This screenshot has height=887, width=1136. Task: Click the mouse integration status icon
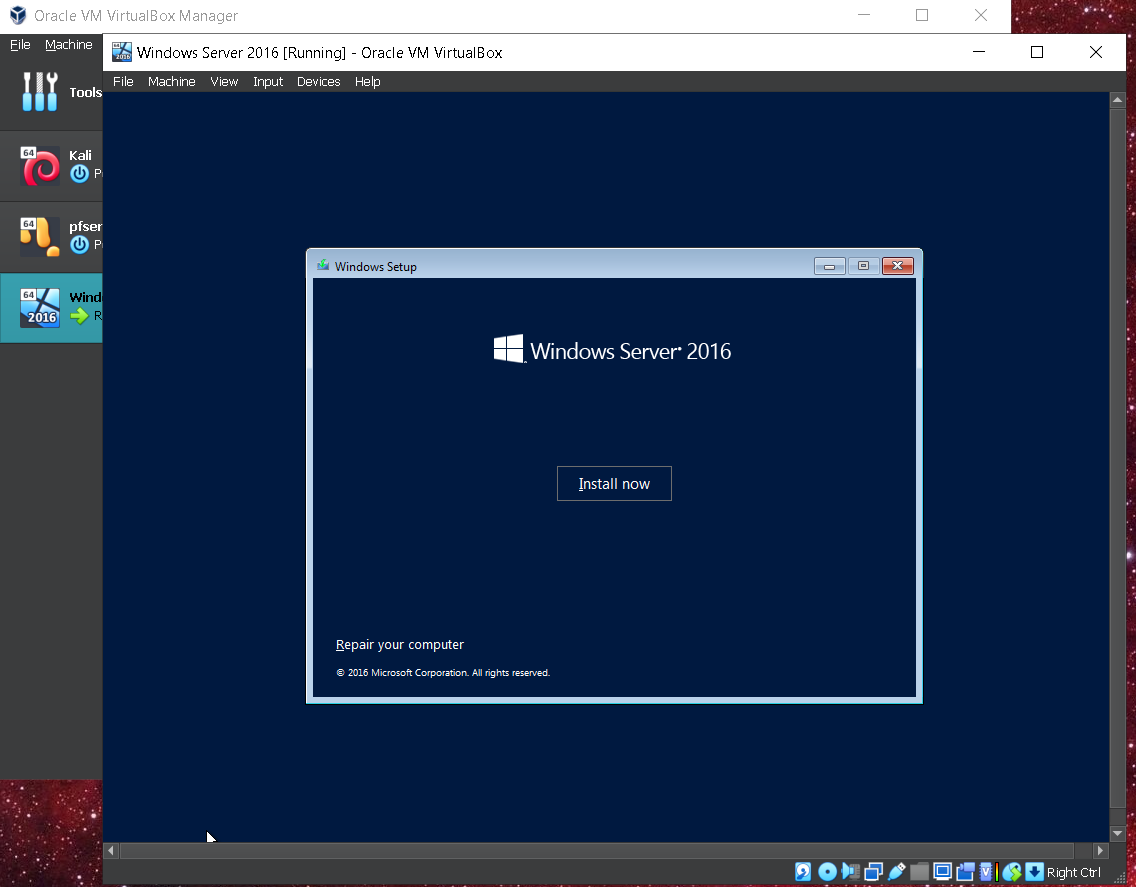[1011, 871]
